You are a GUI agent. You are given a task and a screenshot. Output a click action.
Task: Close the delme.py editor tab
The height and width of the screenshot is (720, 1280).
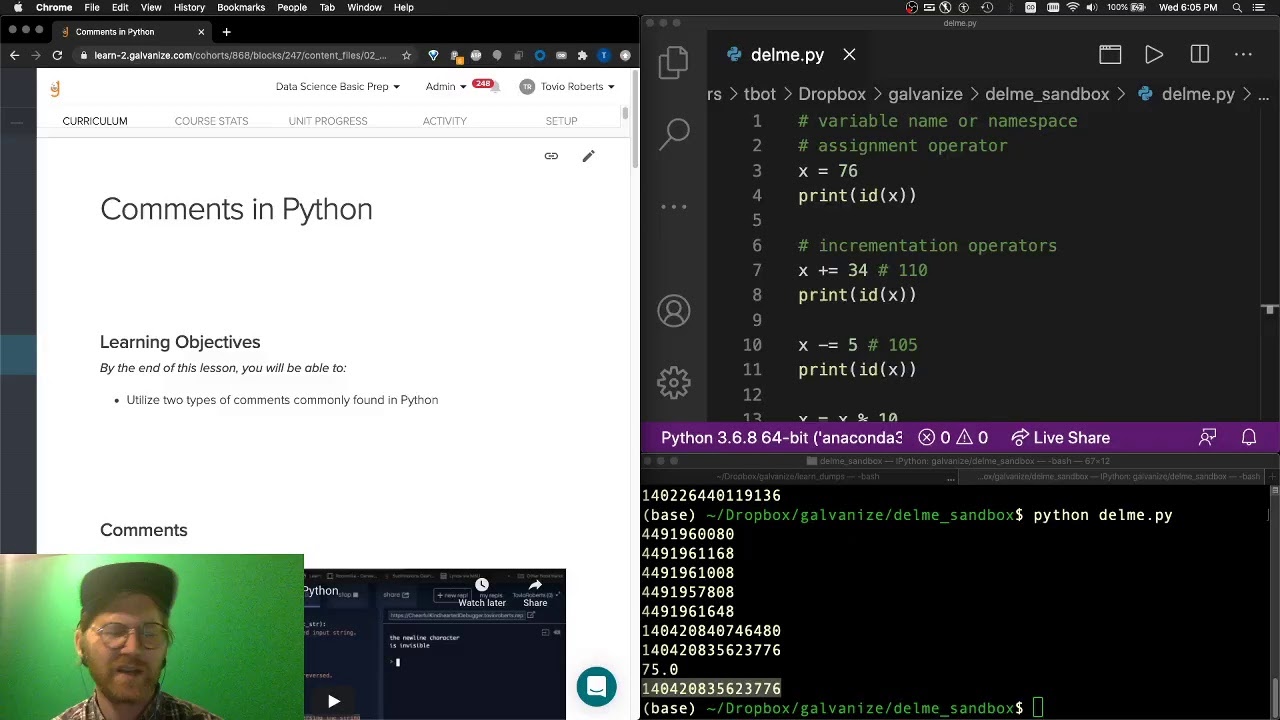coord(849,55)
